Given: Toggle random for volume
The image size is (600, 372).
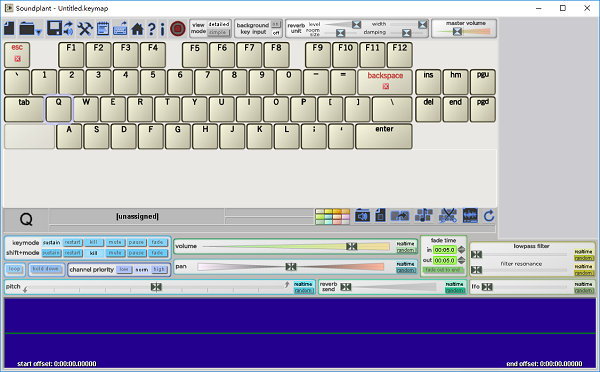Looking at the screenshot, I should (406, 250).
